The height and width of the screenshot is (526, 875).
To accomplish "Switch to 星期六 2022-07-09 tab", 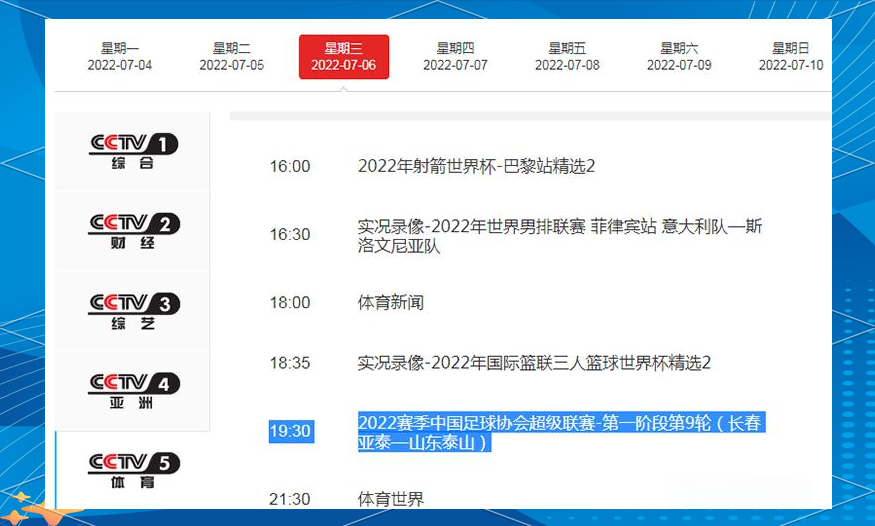I will pos(679,57).
